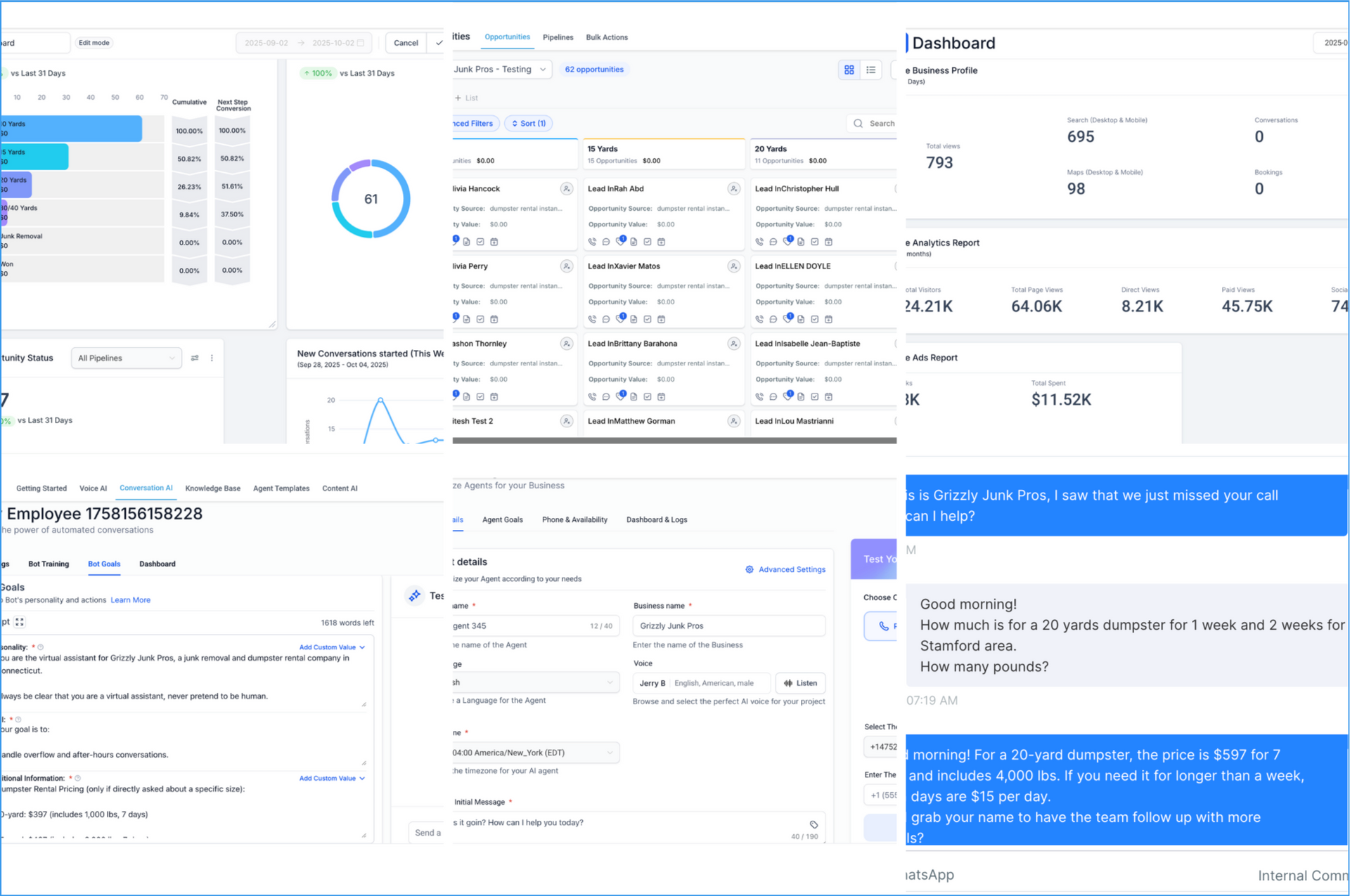Open calendar icon on Lead InXavier Matos card
The image size is (1350, 896).
coord(661,319)
